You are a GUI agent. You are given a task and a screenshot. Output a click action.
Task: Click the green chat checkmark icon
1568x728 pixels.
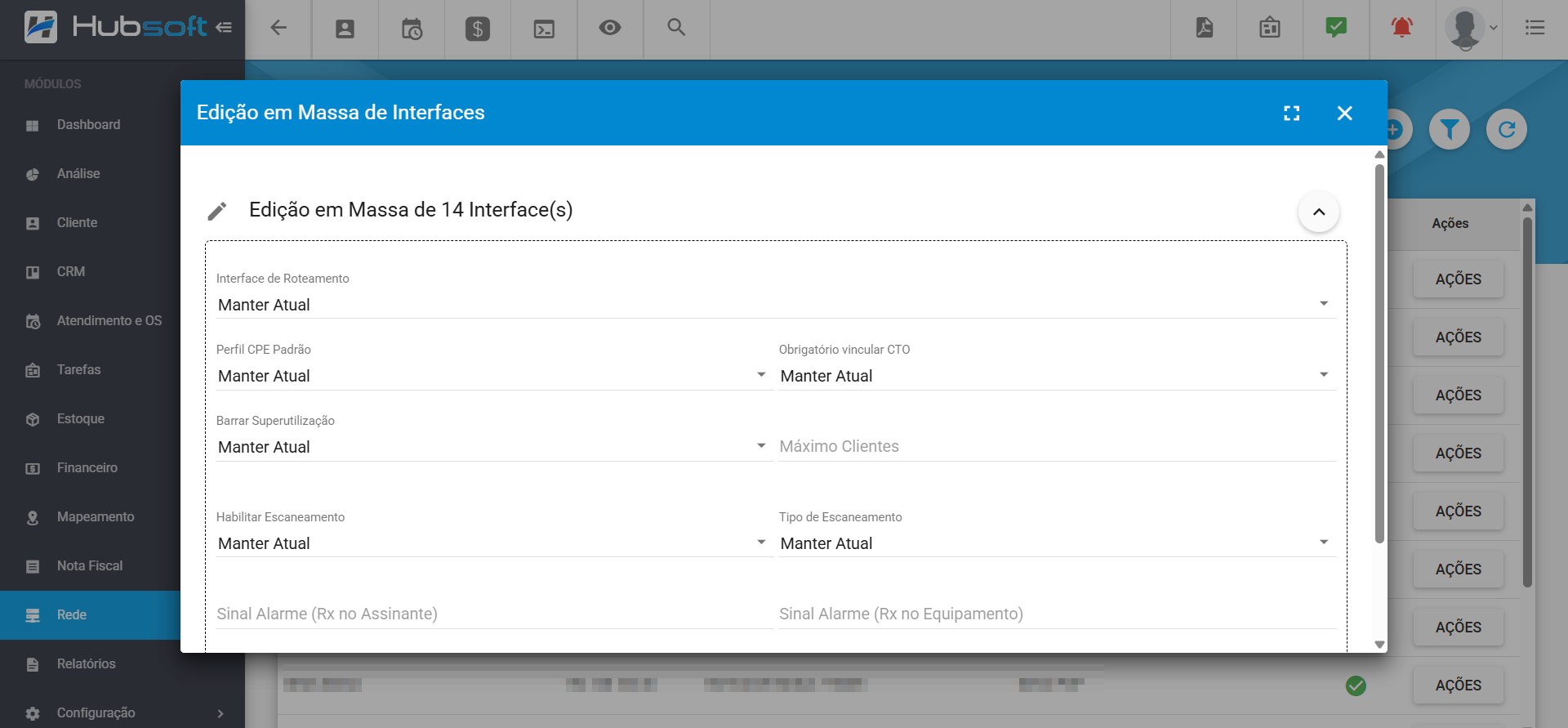[1335, 29]
